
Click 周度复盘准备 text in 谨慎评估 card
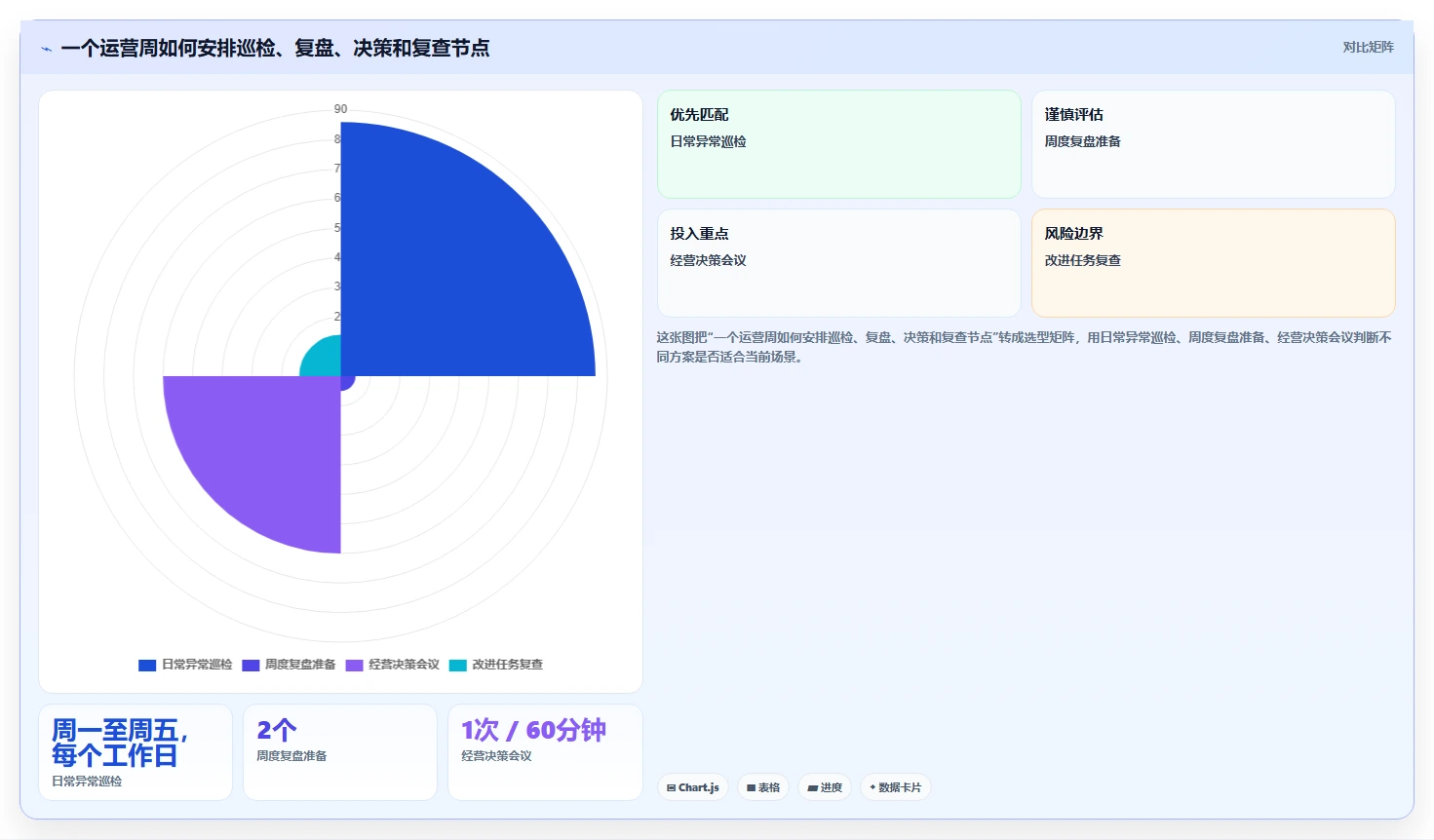(1082, 141)
